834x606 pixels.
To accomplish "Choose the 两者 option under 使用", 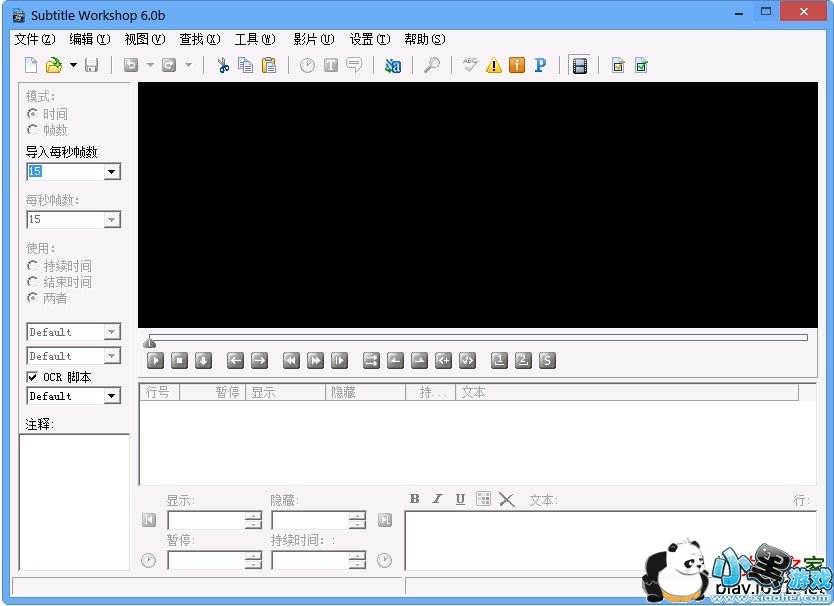I will point(35,296).
